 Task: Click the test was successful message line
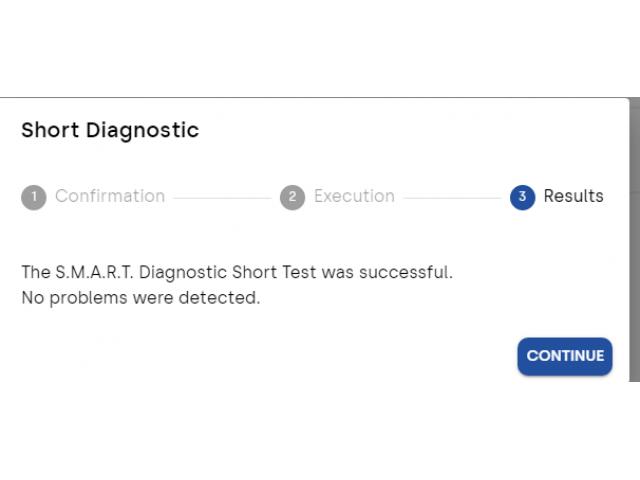(237, 272)
